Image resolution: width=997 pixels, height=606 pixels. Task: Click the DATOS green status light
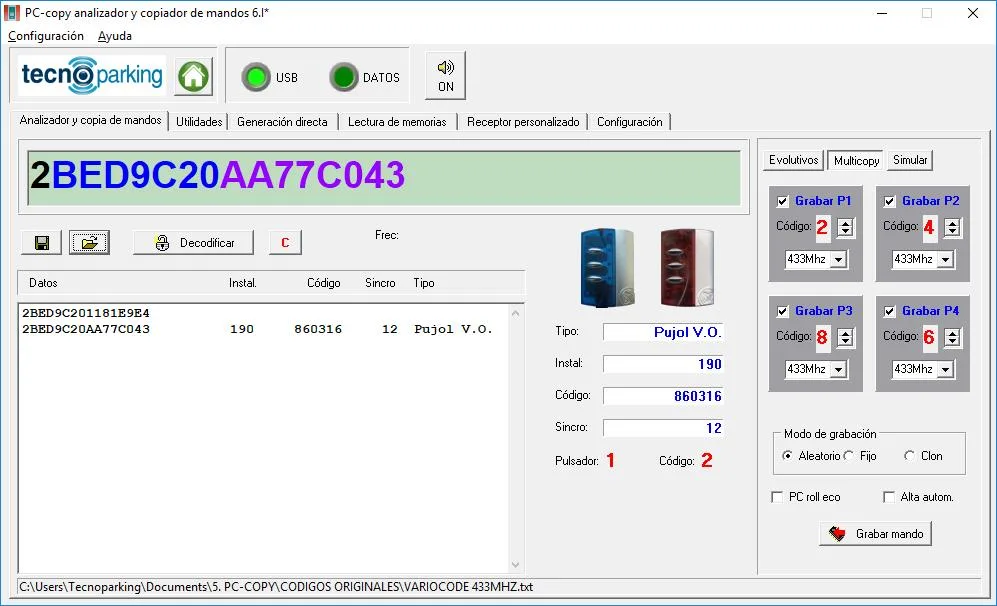point(344,78)
